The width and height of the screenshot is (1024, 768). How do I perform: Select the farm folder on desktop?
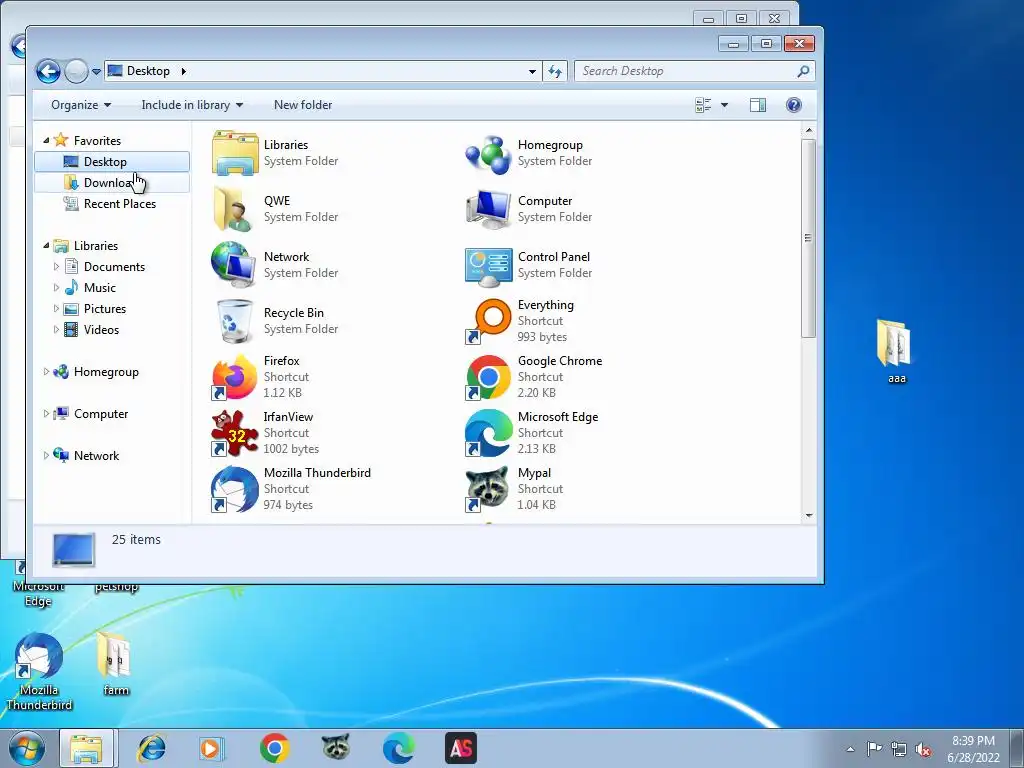116,664
